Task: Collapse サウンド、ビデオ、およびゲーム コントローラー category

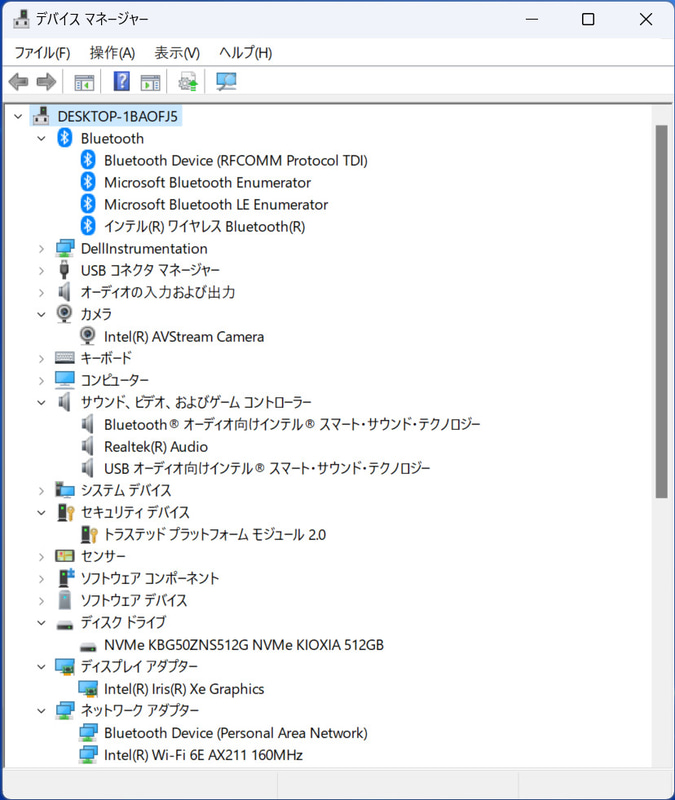Action: tap(41, 403)
